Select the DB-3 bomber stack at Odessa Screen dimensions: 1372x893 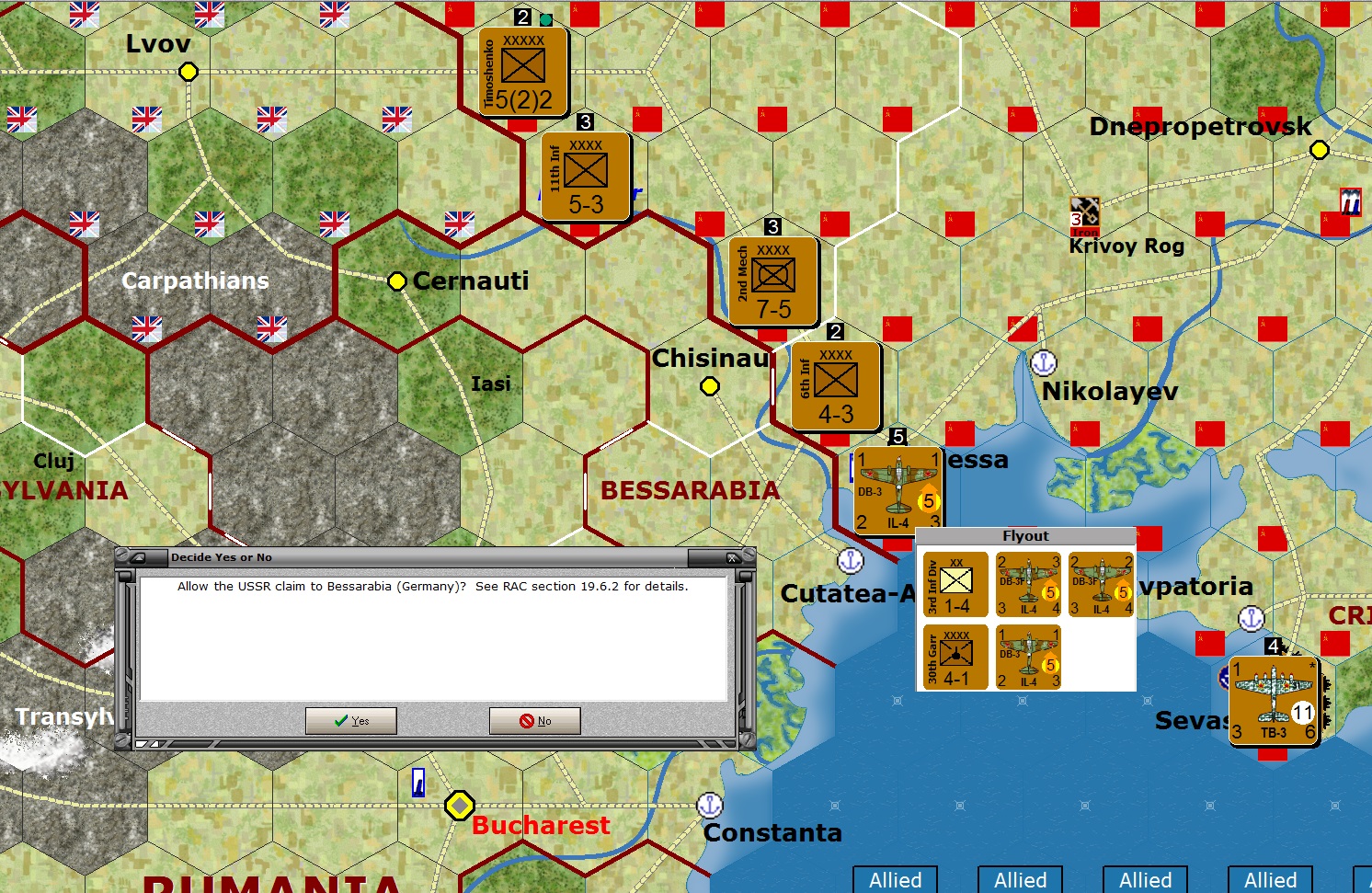[x=898, y=492]
